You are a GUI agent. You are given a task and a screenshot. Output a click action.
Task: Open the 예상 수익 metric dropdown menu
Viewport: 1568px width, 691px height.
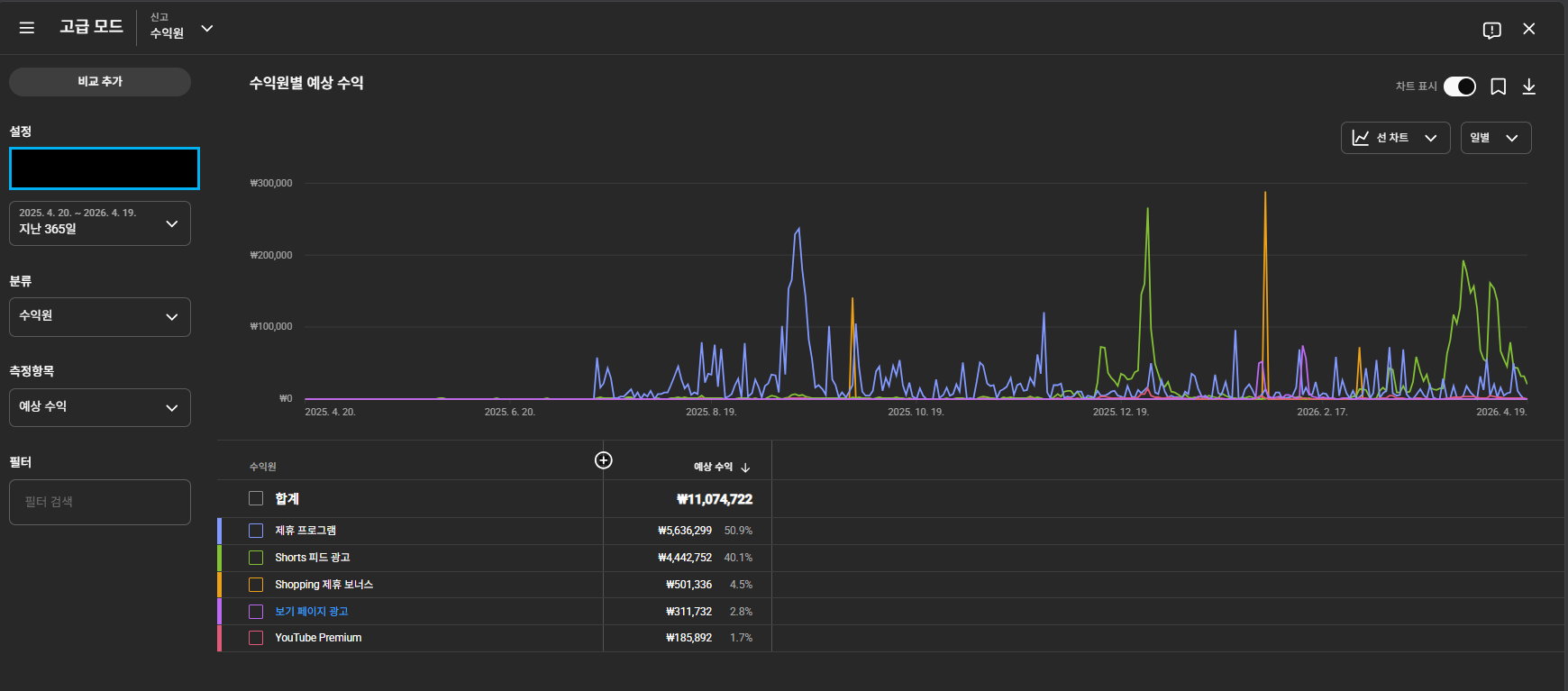(100, 407)
